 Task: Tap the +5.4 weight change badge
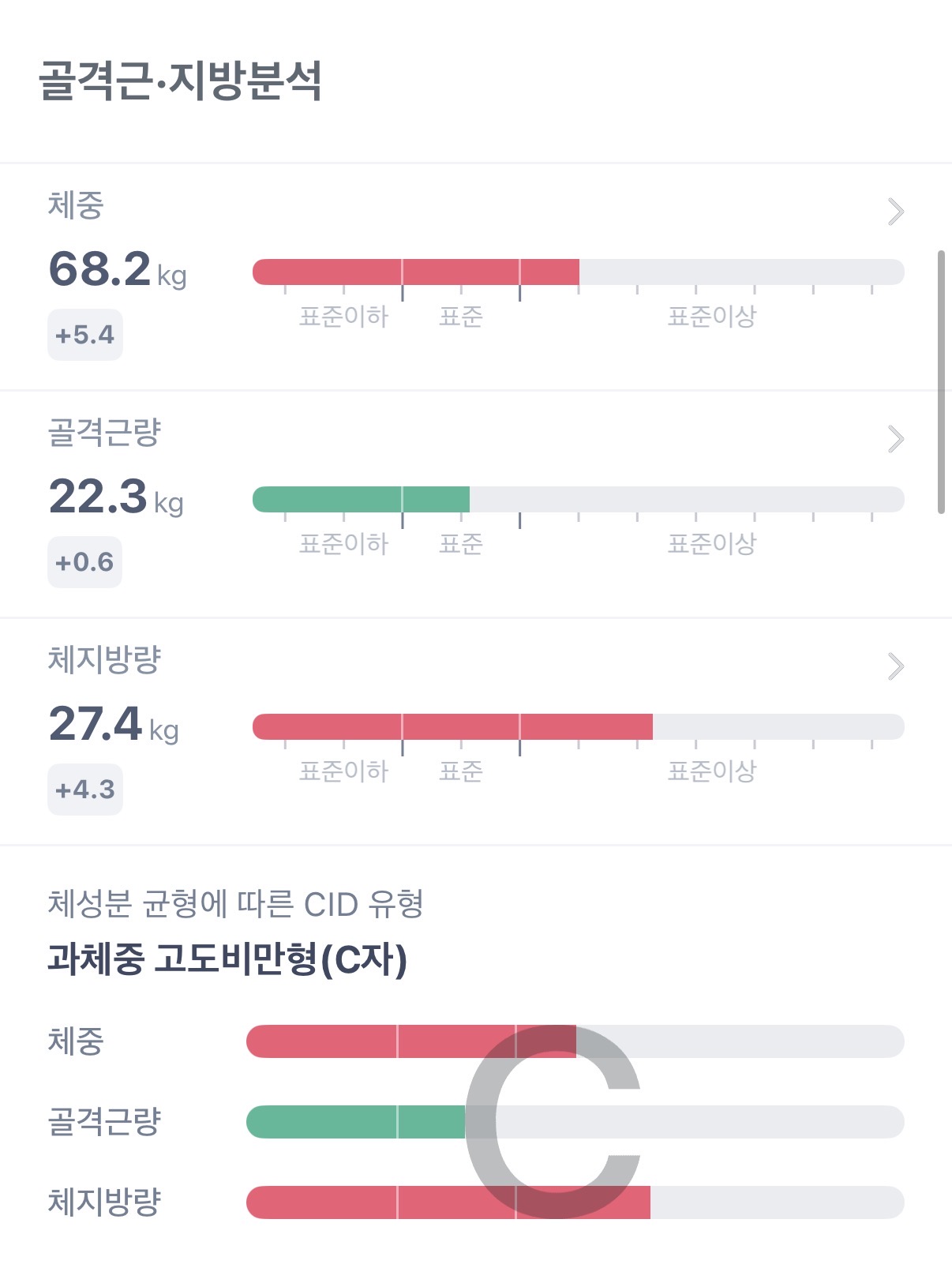[85, 335]
